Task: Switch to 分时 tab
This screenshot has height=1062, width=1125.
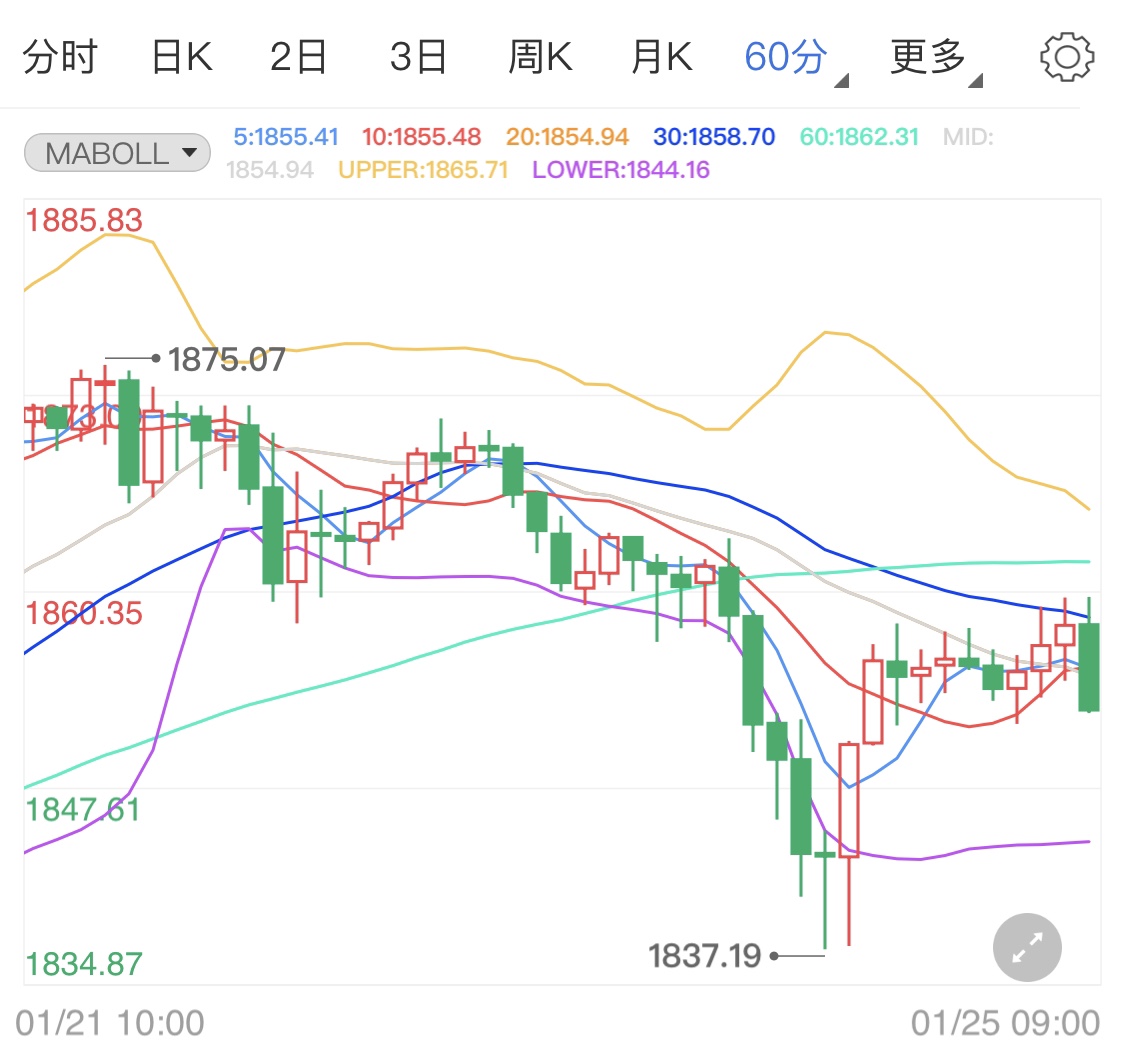Action: click(60, 57)
